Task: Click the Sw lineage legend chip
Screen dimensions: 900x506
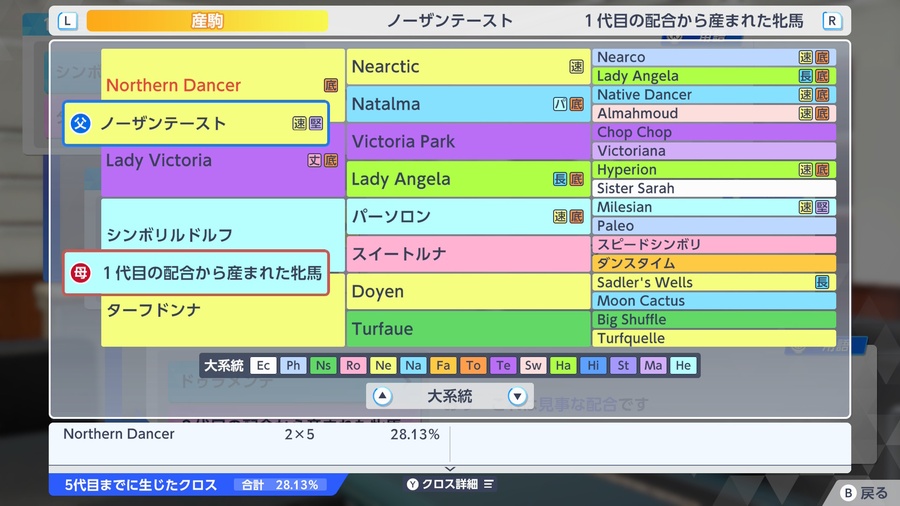Action: coord(533,365)
